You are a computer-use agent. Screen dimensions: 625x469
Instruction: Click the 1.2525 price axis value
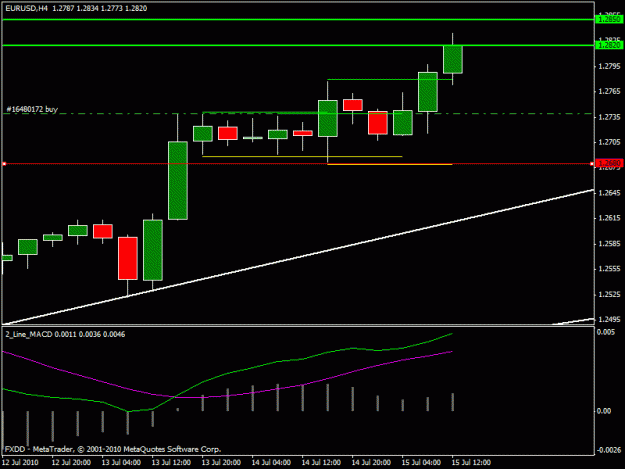[x=609, y=294]
